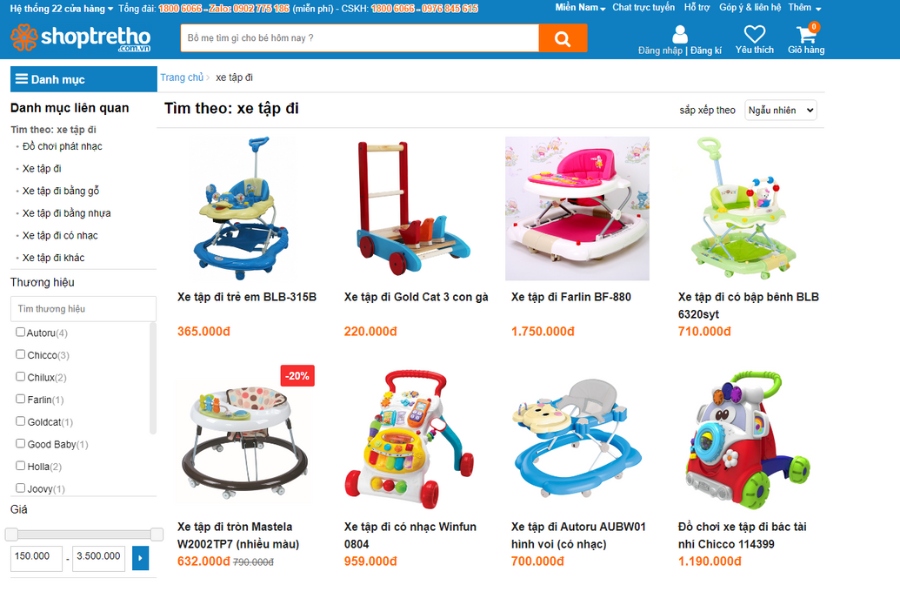Open the Ngẫu nhiên sort dropdown
The image size is (900, 603).
(x=781, y=110)
